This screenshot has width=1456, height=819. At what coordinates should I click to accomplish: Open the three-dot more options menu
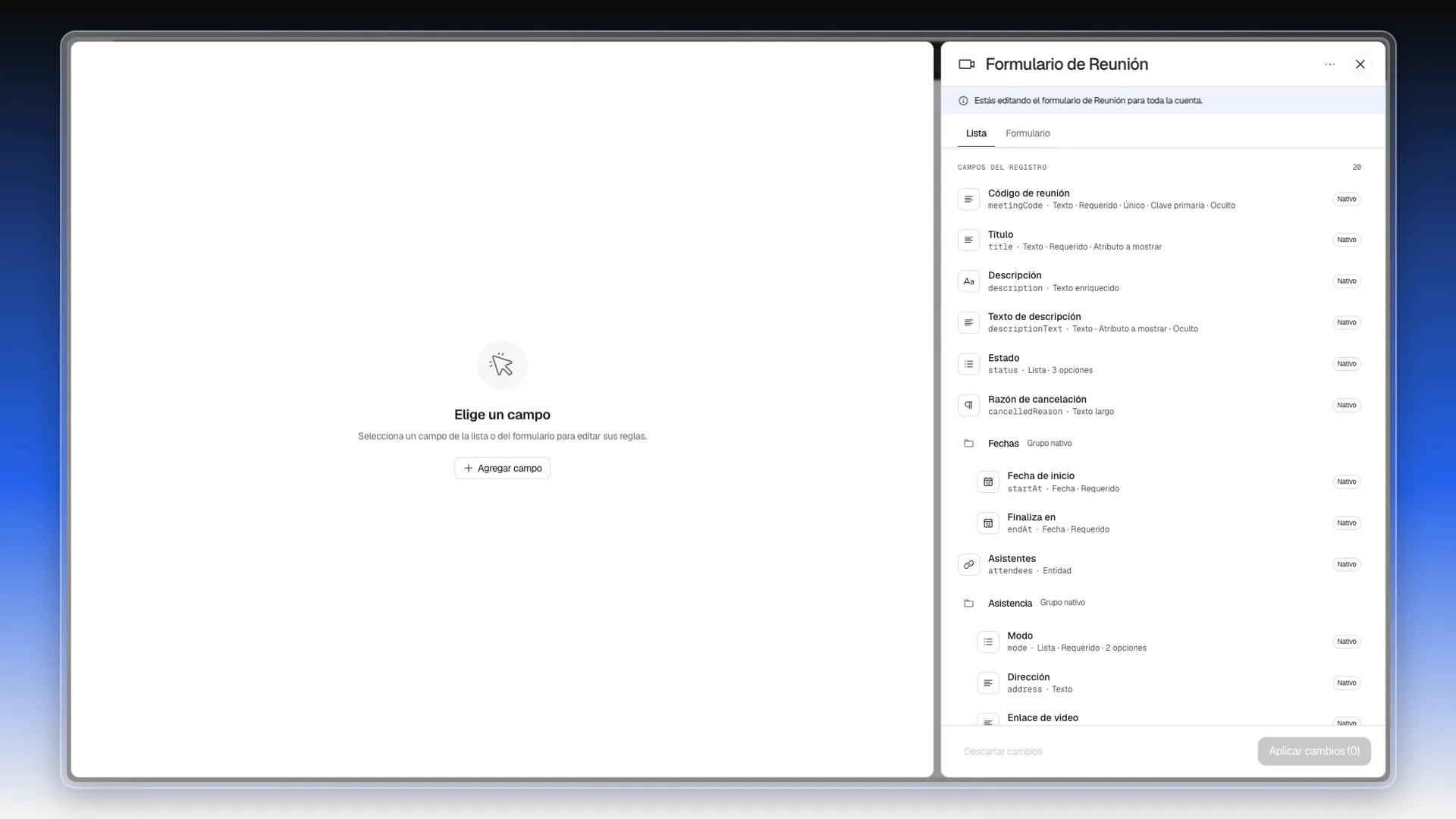[1329, 64]
